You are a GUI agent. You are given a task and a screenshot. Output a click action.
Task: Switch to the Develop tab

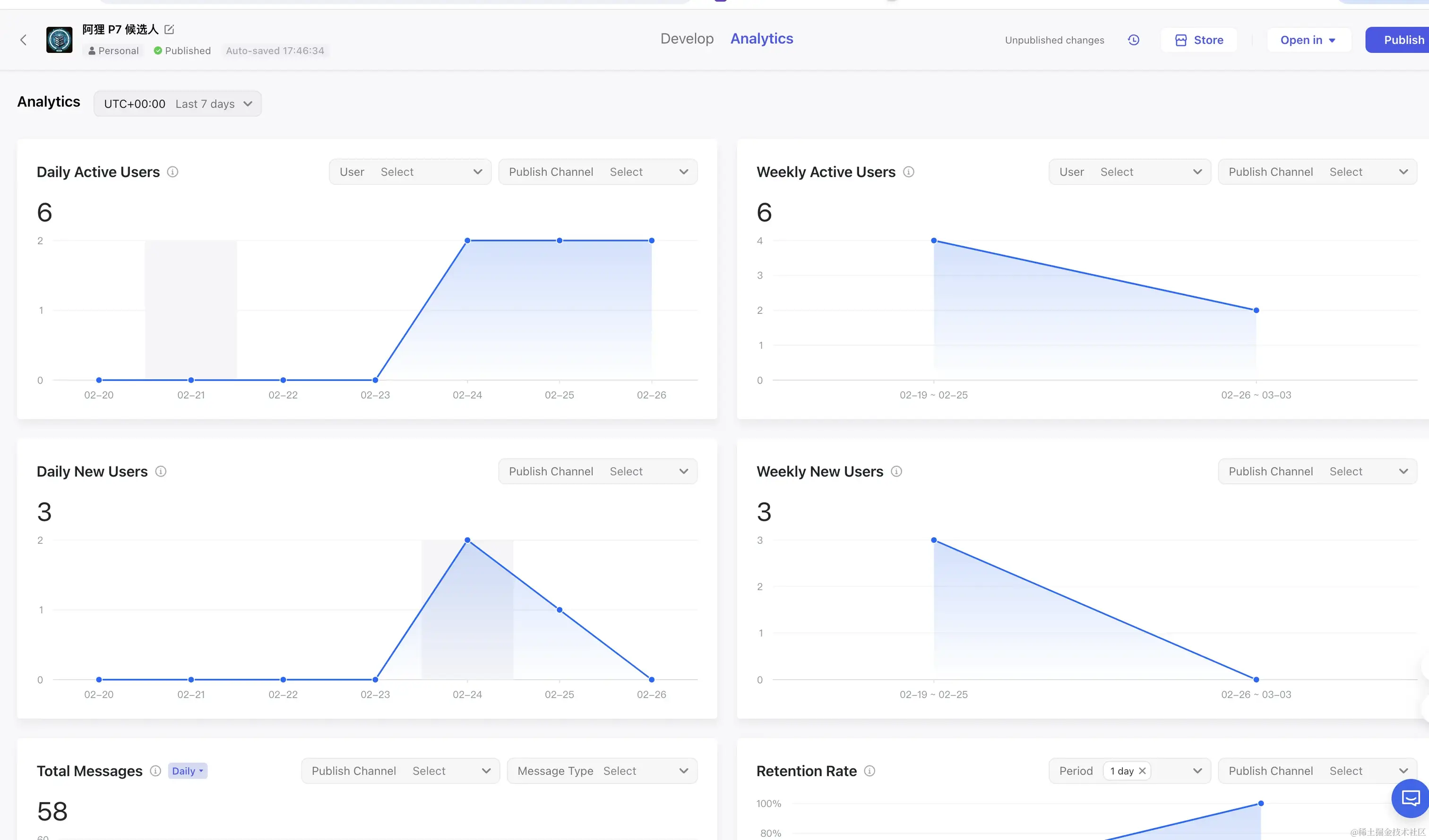[x=687, y=39]
